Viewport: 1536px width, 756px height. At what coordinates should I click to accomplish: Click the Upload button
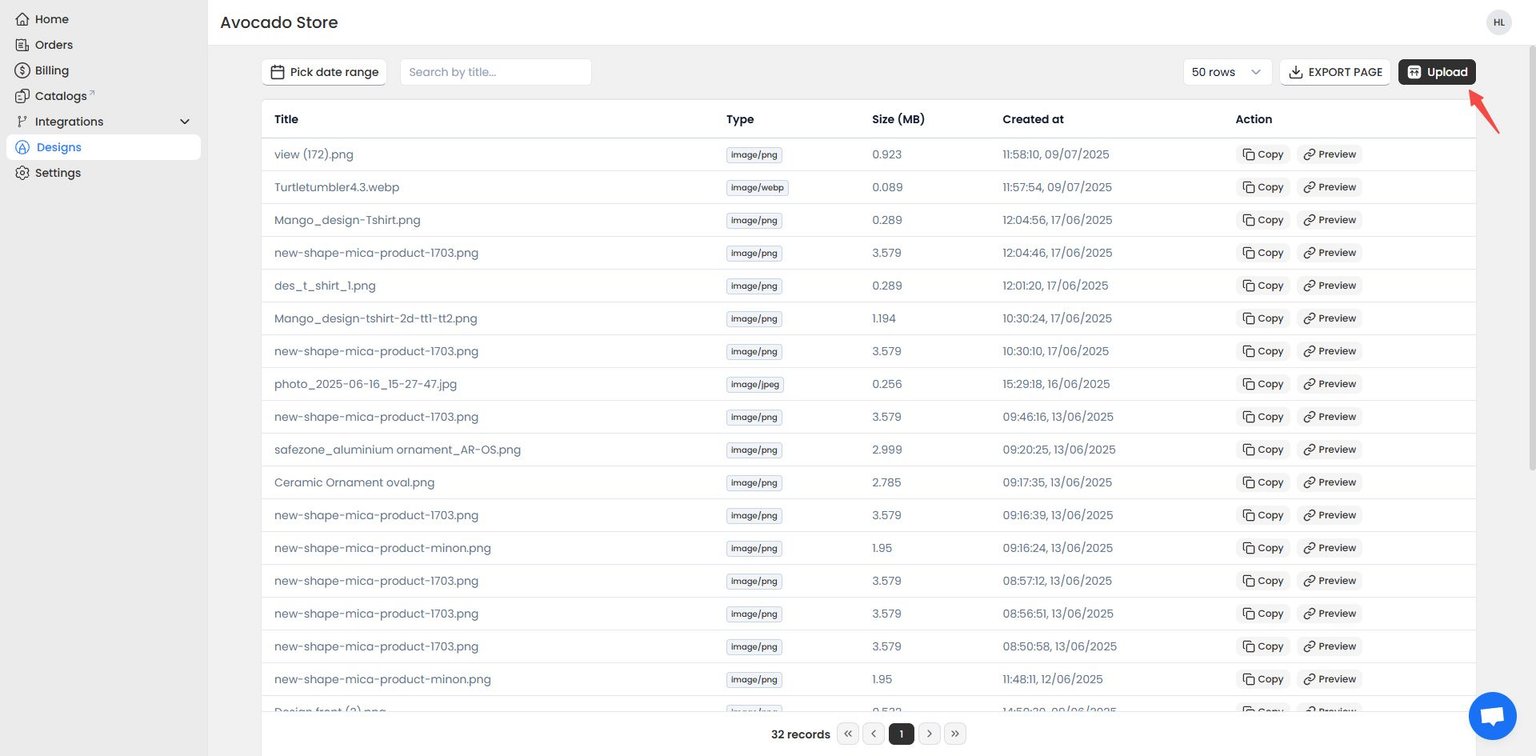[1437, 72]
